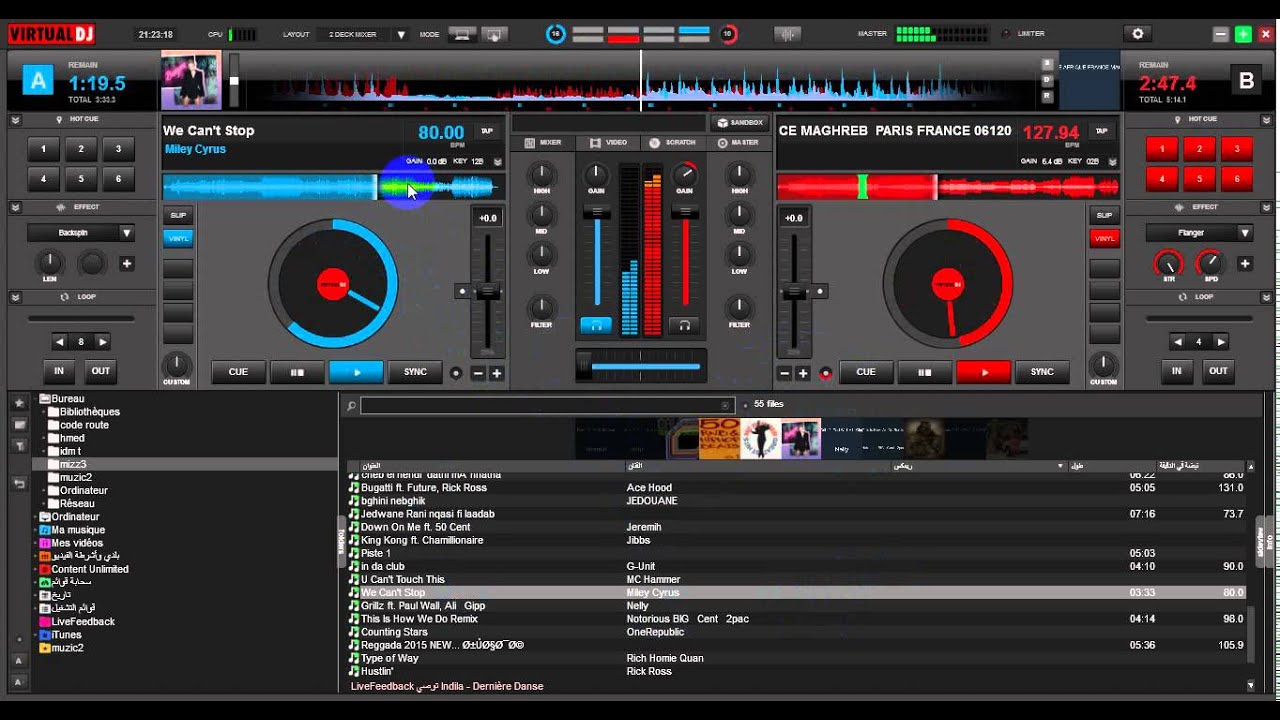Adjust the crossfader slider
The height and width of the screenshot is (720, 1280).
click(641, 367)
